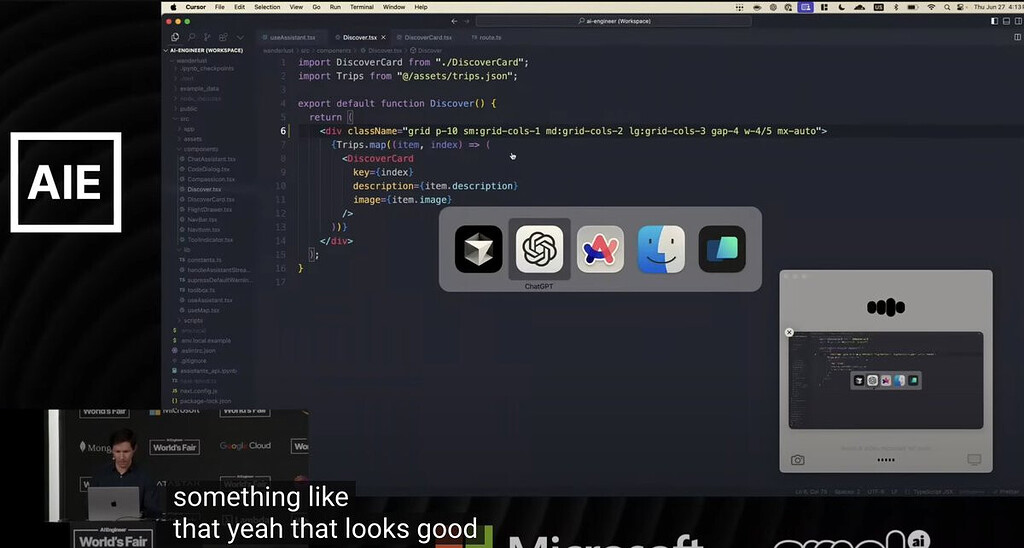
Task: Toggle the primary sidebar layout icon
Action: [x=994, y=21]
